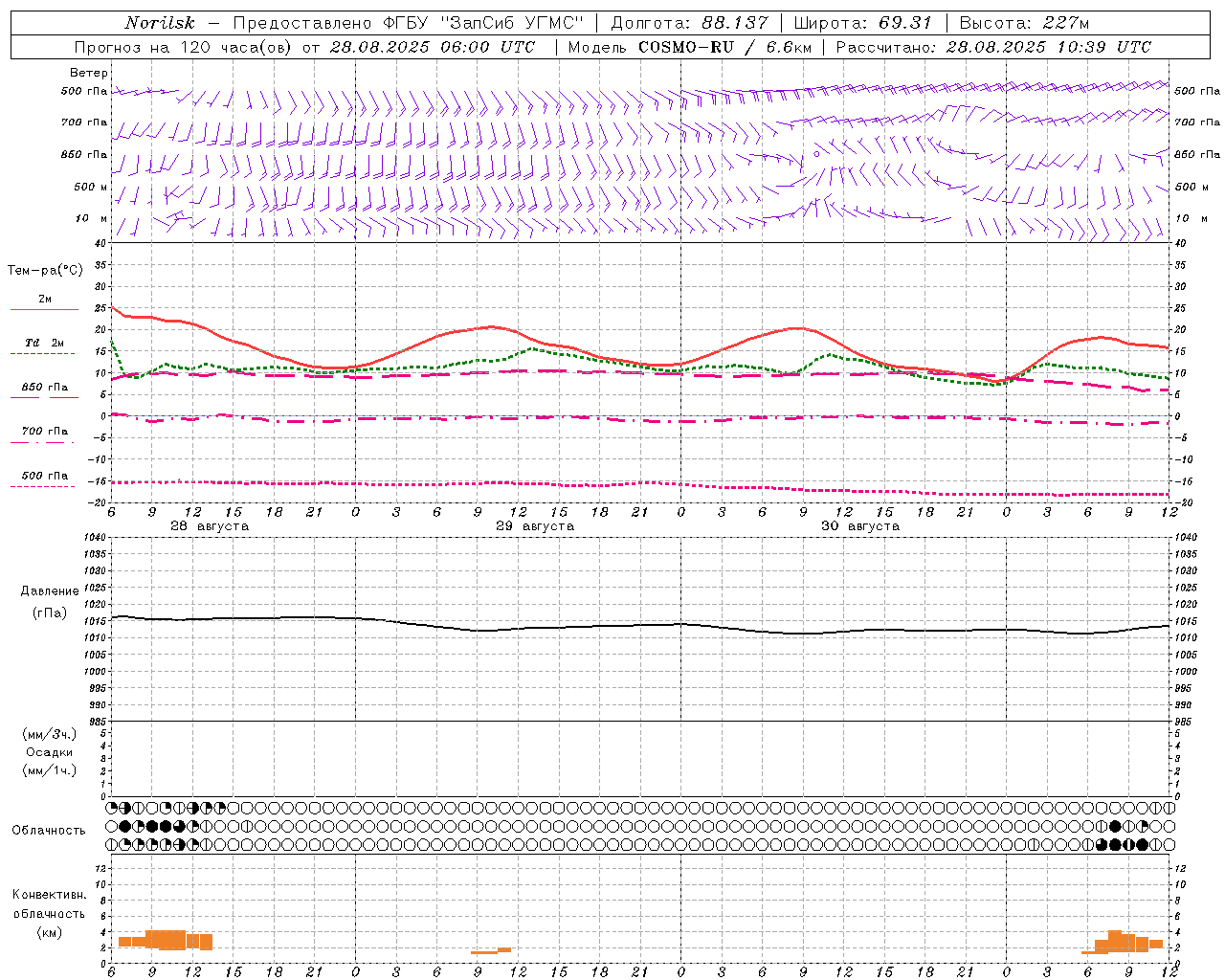
Task: Click the Рассчитано: 28.08.2025 10:39 UTC text
Action: point(993,47)
